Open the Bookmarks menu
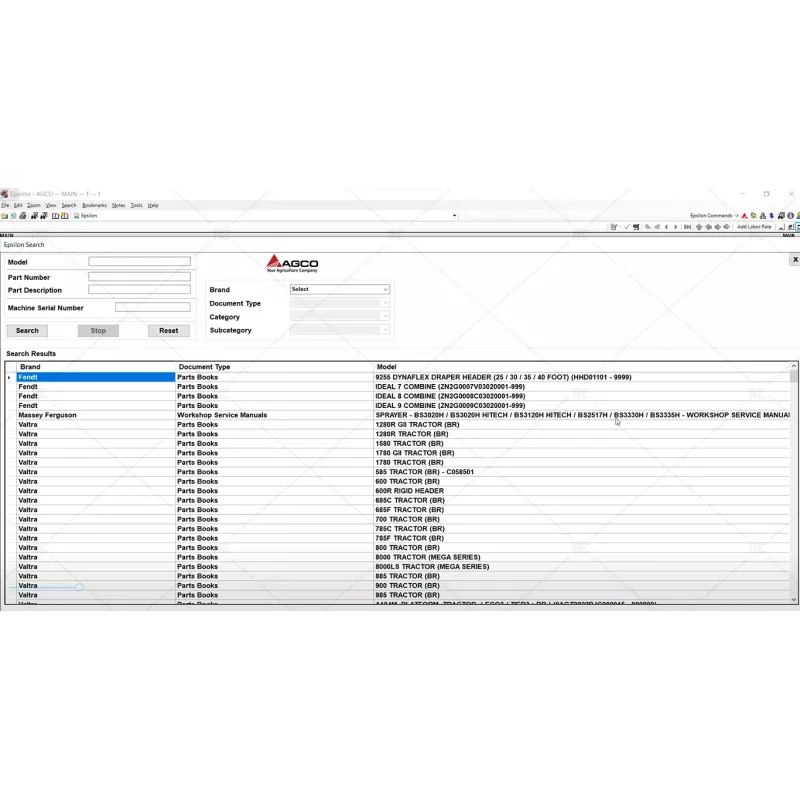The image size is (800, 800). (x=94, y=205)
